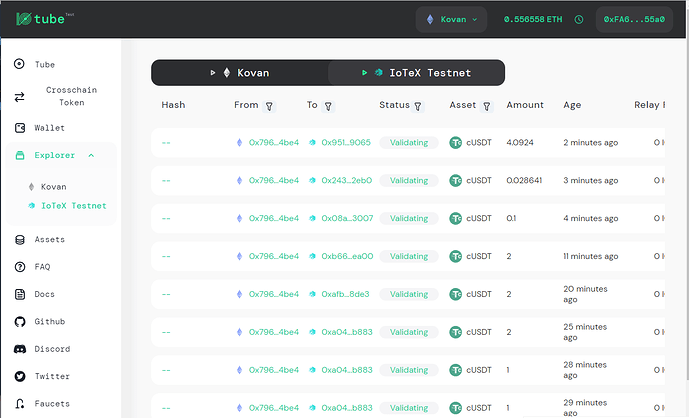Click Ethereum icon beside From in 3 minutes ago row
The width and height of the screenshot is (689, 418).
click(x=239, y=180)
